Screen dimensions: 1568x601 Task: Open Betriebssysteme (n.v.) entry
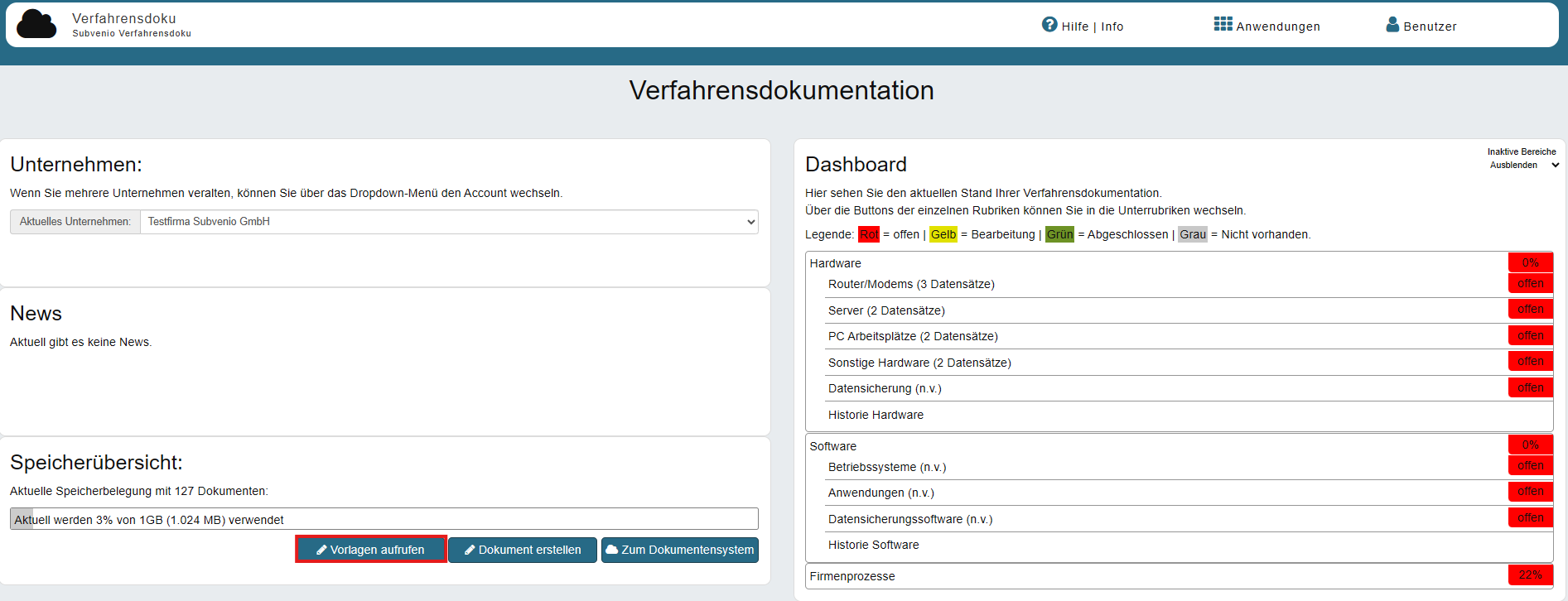pos(887,467)
